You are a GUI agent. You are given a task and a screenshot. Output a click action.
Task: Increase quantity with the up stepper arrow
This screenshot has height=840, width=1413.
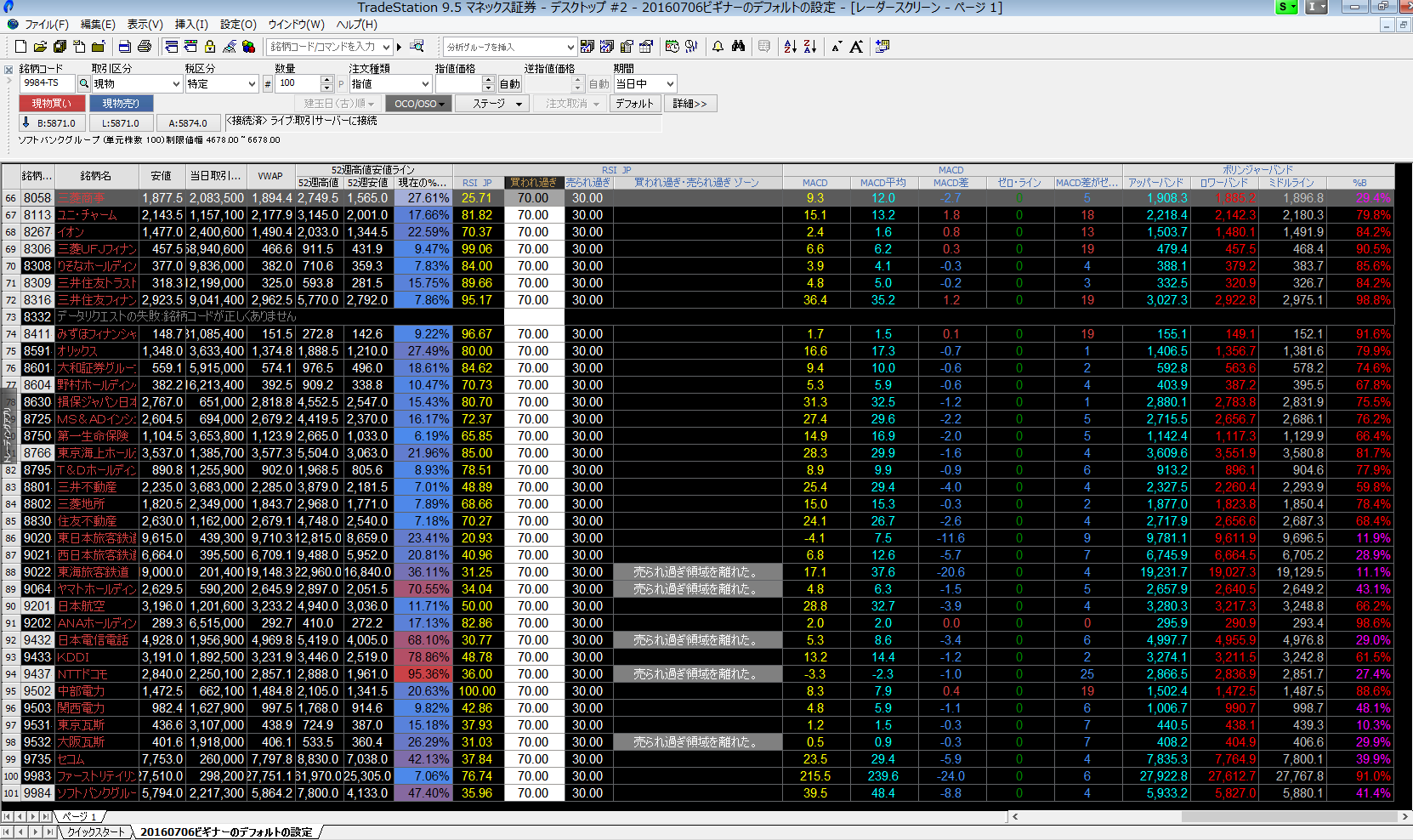click(326, 80)
